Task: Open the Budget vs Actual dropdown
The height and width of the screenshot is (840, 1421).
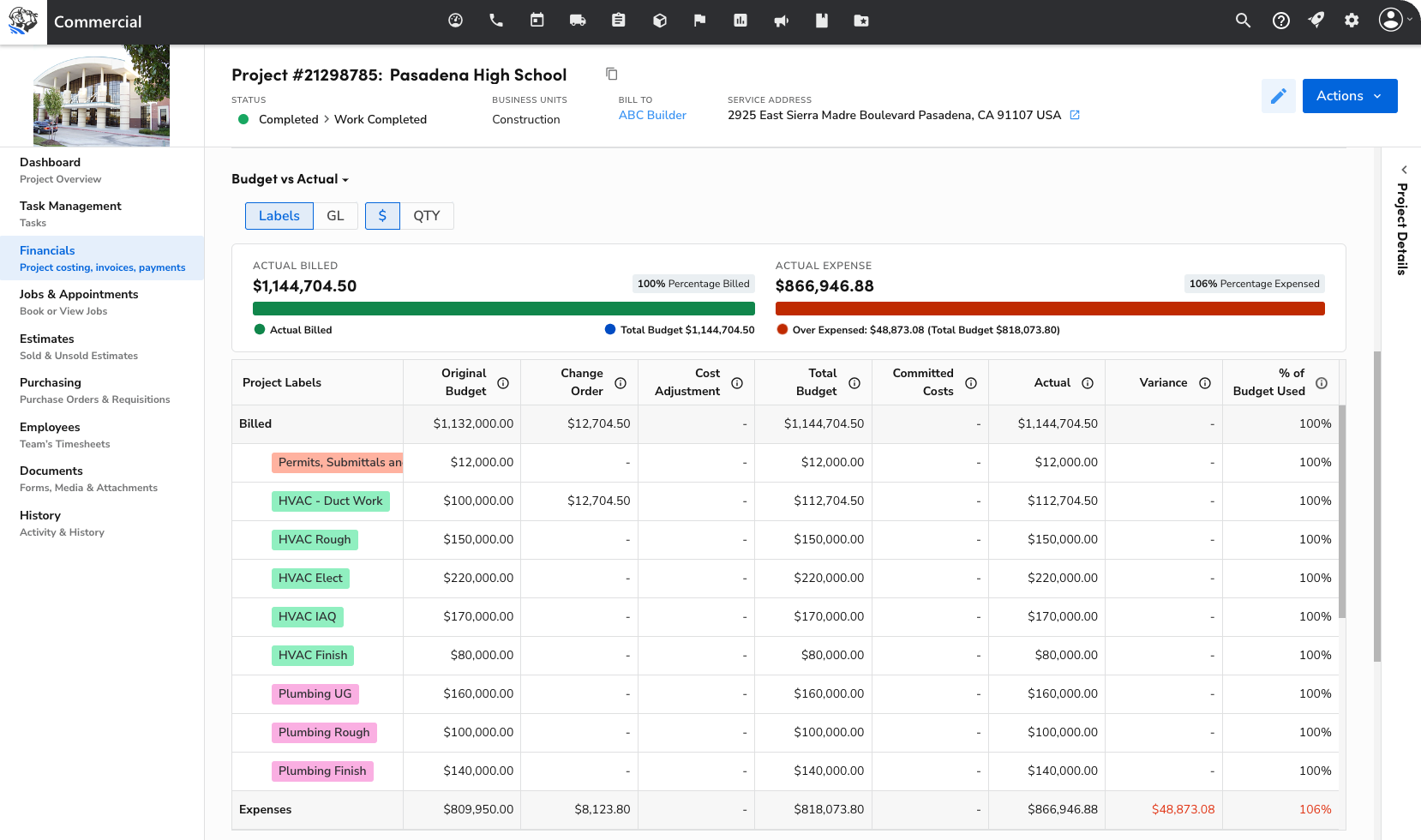Action: pos(290,179)
